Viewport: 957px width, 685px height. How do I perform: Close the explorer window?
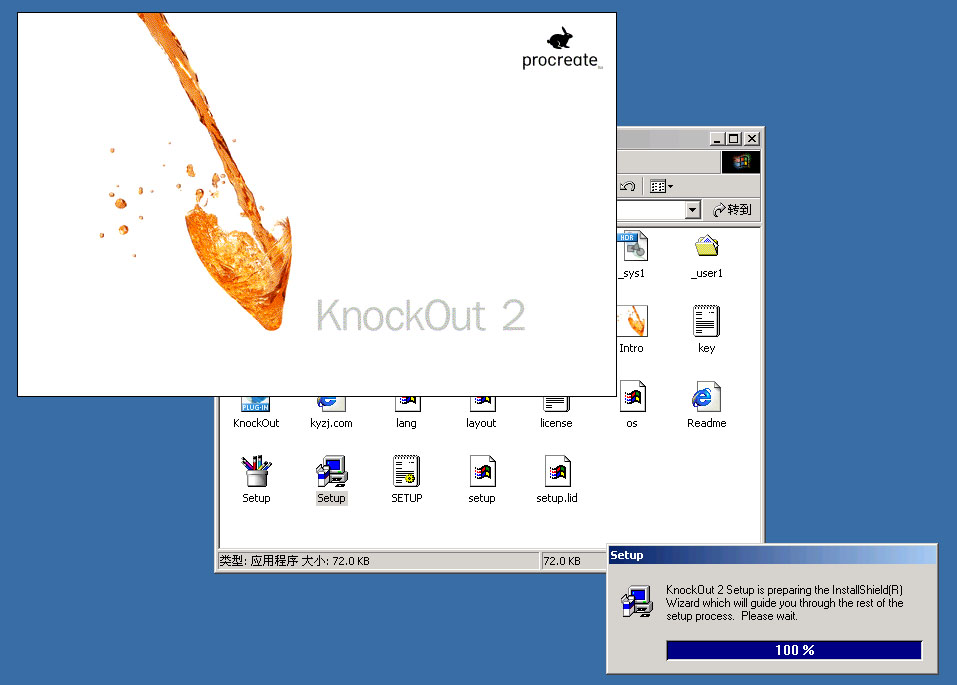click(x=752, y=139)
